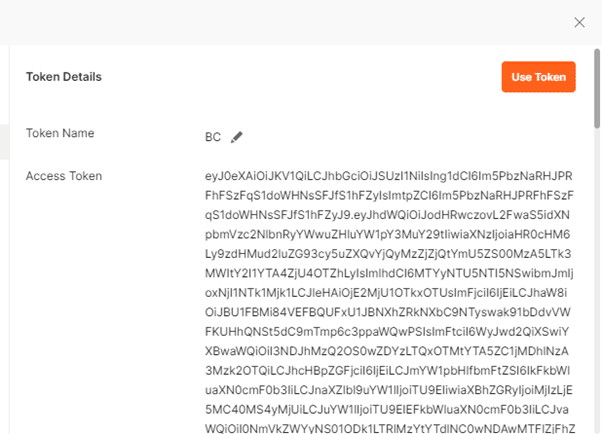Screen dimensions: 602x434
Task: Close the Token Details dialog with the X
Action: pos(579,22)
